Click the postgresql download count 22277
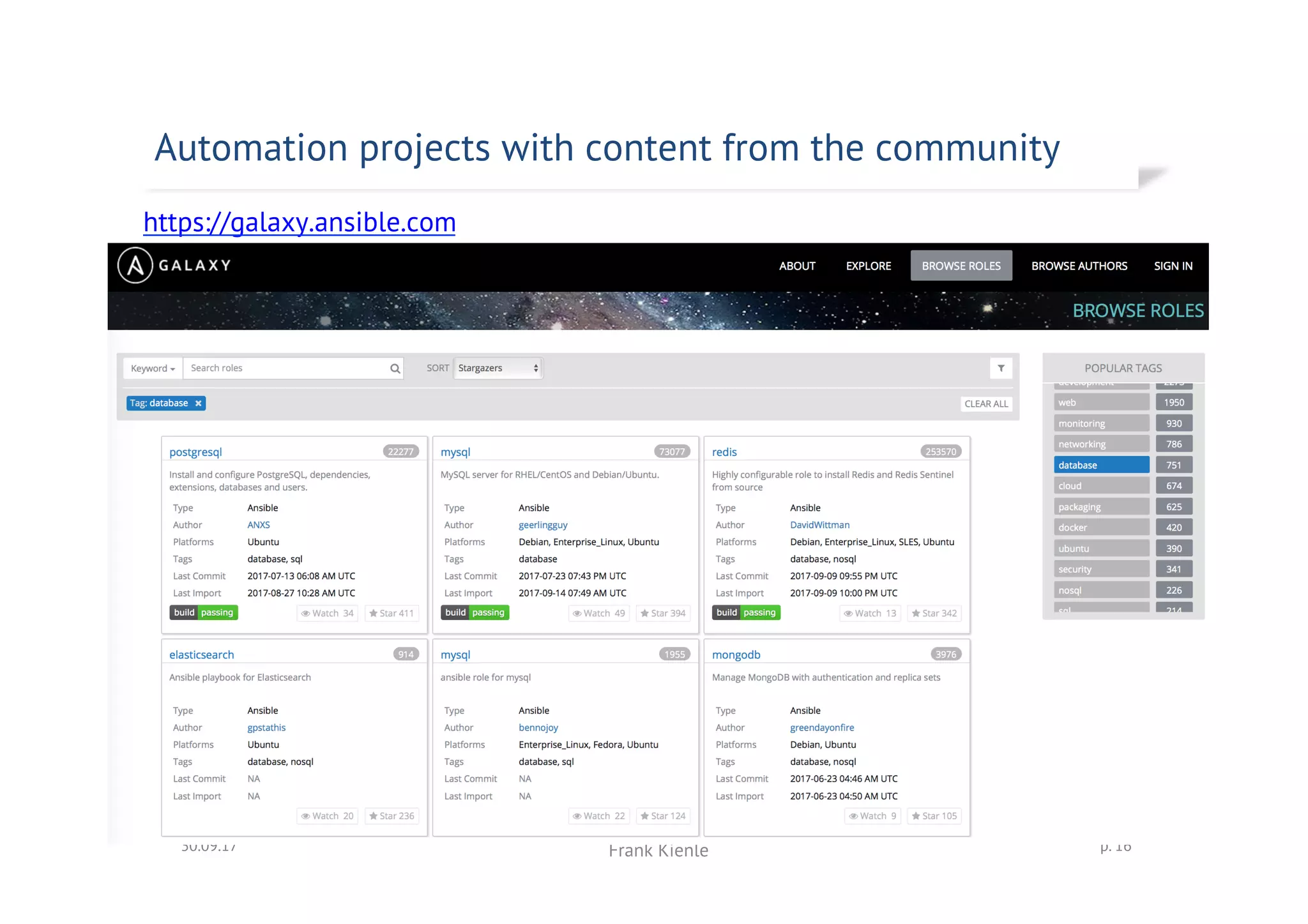This screenshot has height=924, width=1308. 400,451
